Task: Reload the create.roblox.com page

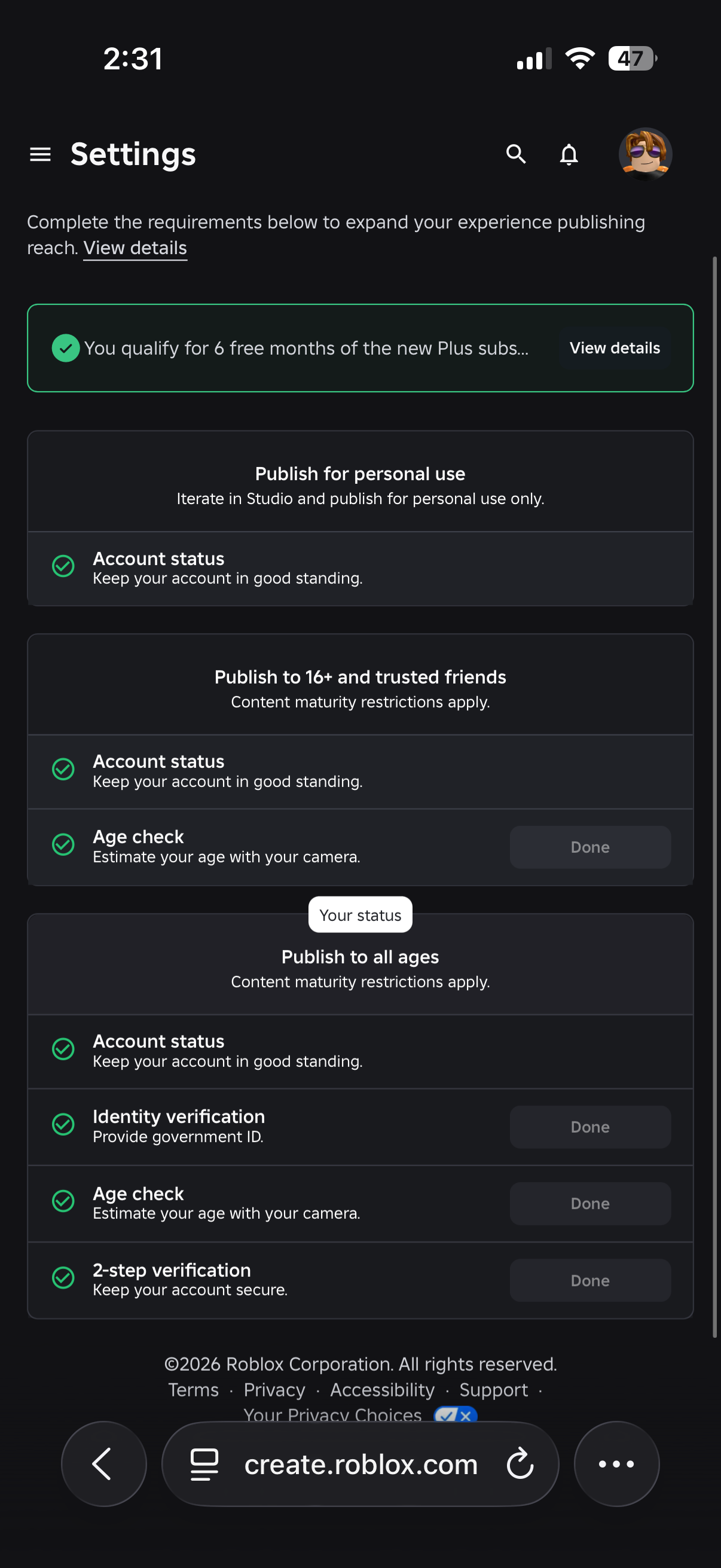Action: click(x=520, y=1464)
